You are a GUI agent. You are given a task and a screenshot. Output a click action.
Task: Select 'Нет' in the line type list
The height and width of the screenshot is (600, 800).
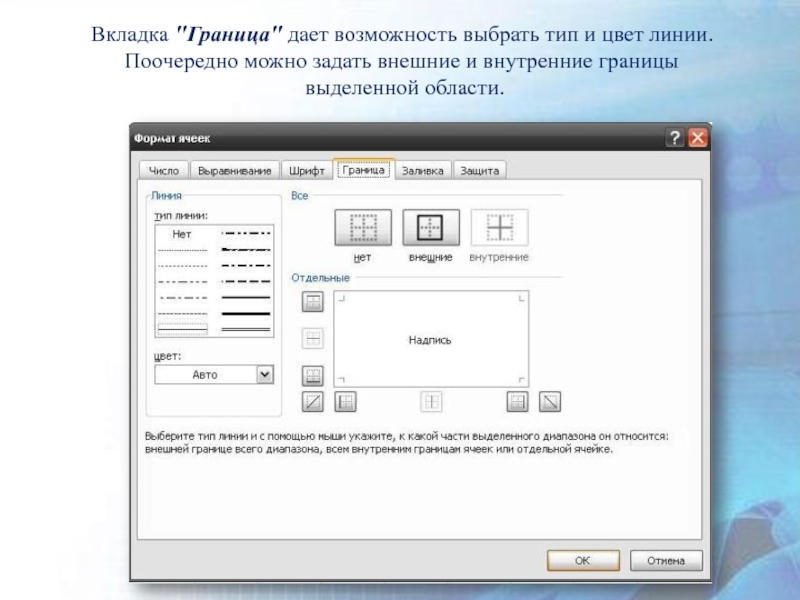[x=182, y=234]
